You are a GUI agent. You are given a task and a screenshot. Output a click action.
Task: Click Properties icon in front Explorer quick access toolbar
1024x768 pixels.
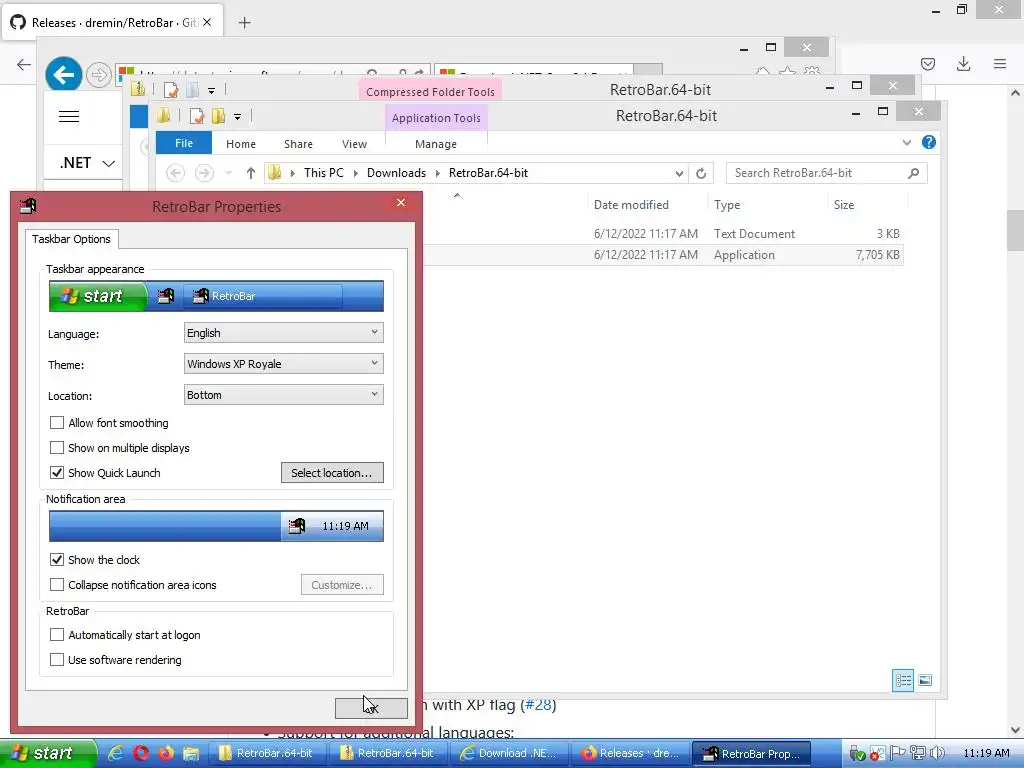pyautogui.click(x=197, y=116)
